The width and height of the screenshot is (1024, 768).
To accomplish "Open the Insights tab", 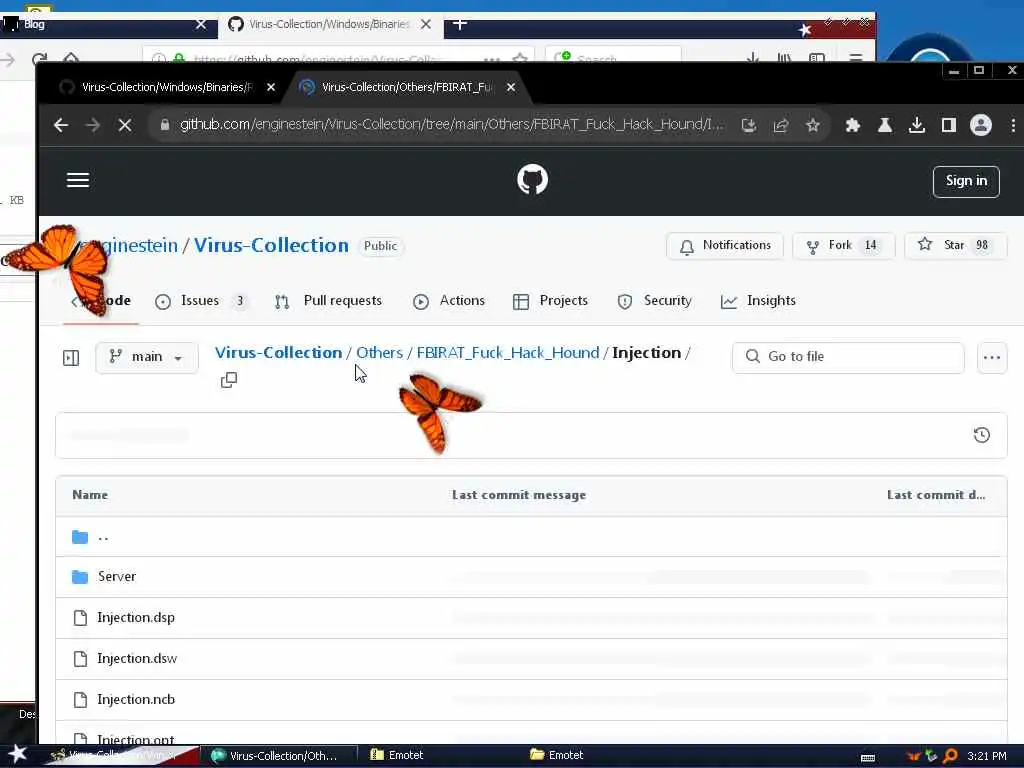I will pos(758,301).
